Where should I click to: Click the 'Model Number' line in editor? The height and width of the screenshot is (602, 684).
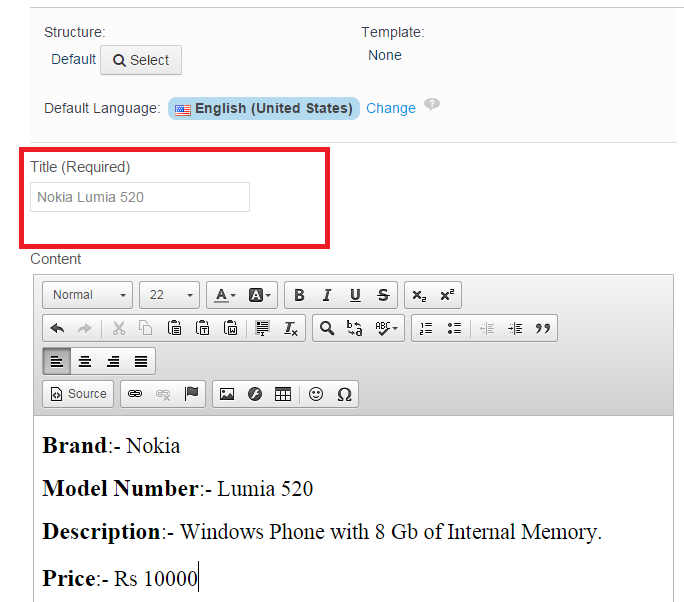pos(178,488)
